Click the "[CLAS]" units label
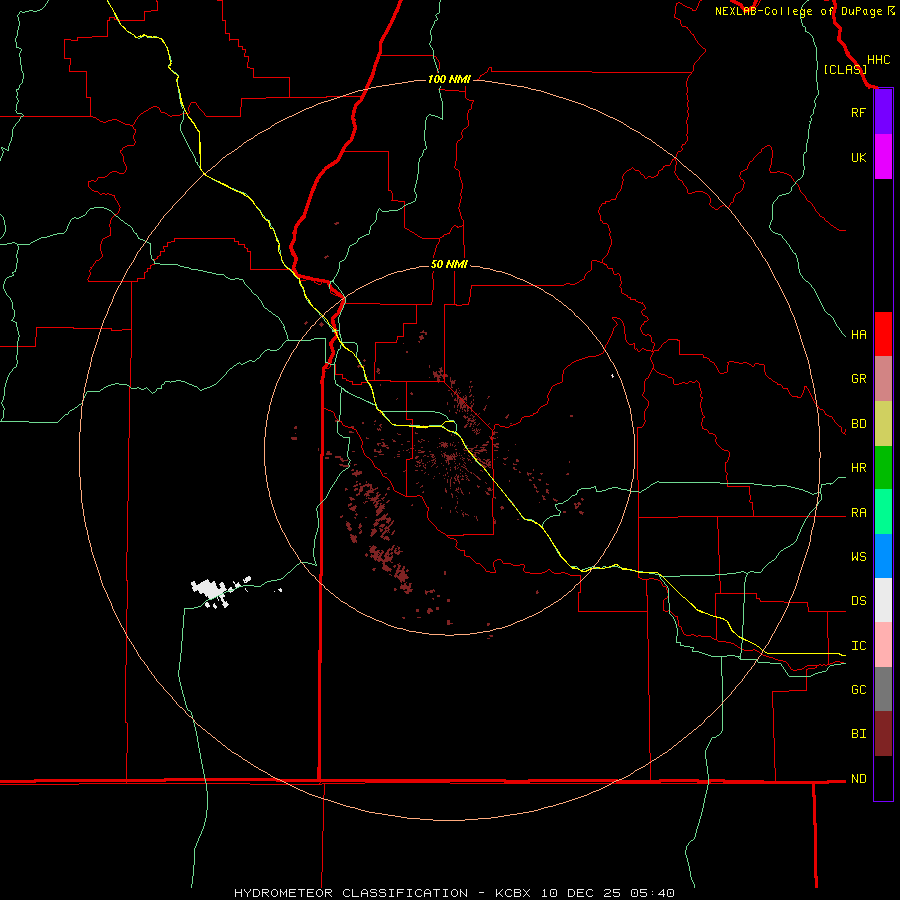 tap(845, 69)
